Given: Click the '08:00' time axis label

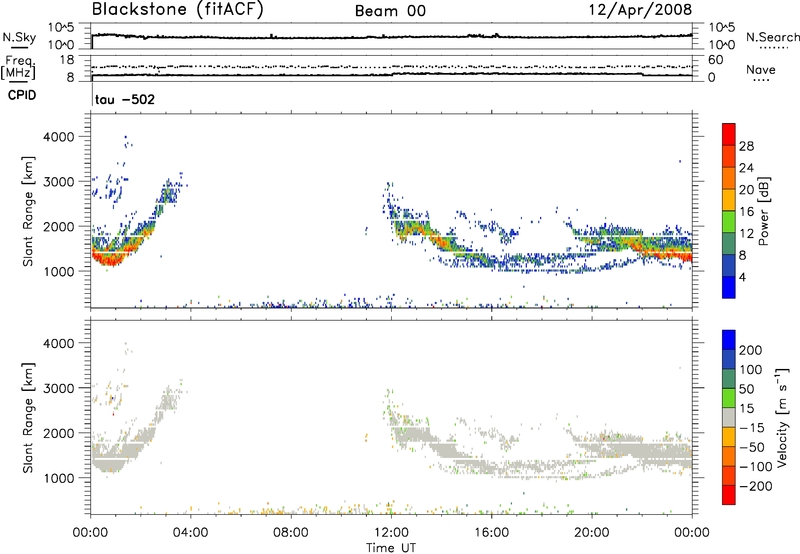Looking at the screenshot, I should (290, 533).
